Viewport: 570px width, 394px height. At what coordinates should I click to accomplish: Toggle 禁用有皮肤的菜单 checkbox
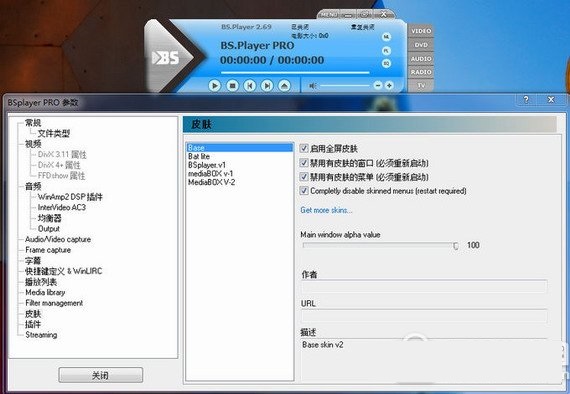click(304, 177)
